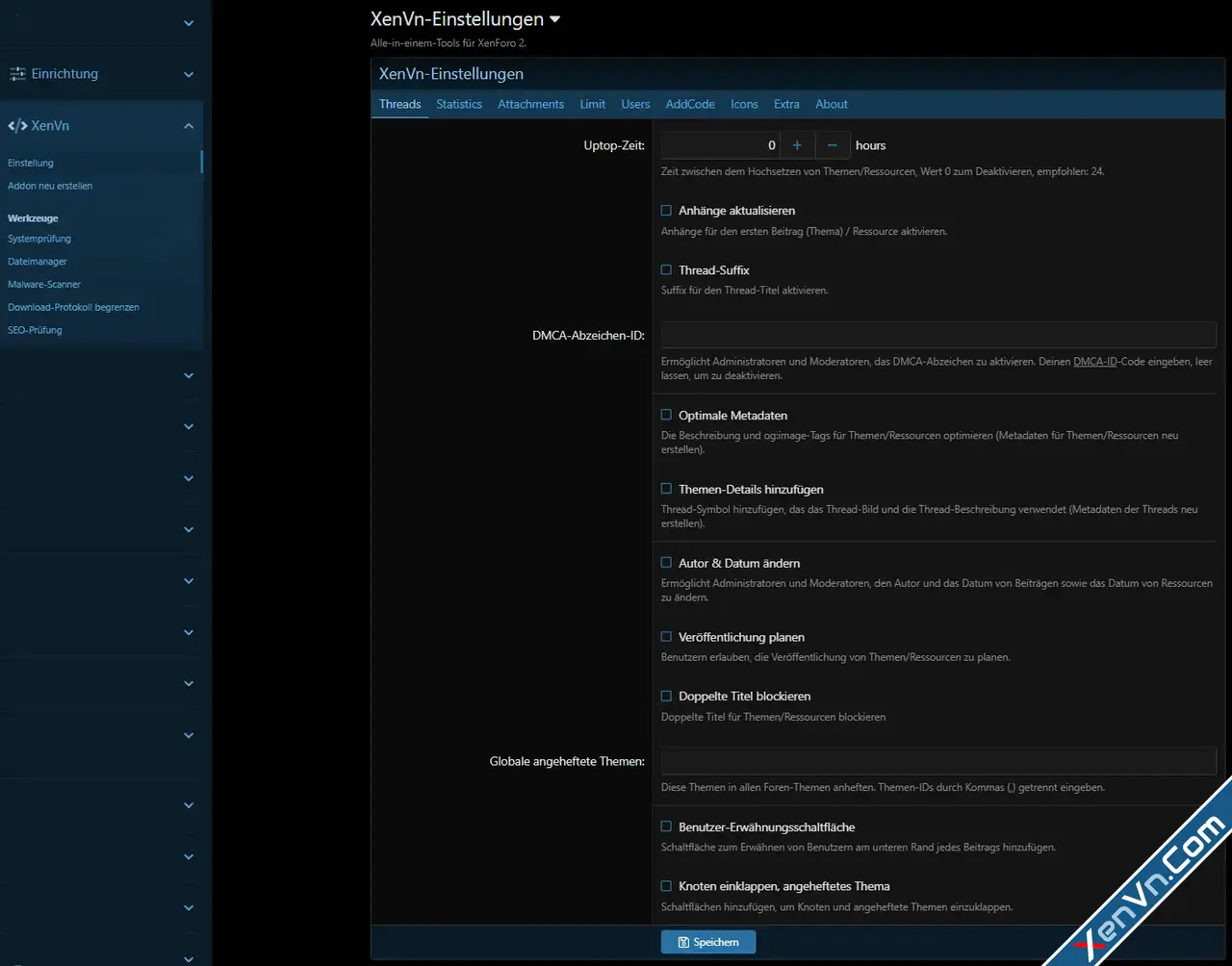Image resolution: width=1232 pixels, height=966 pixels.
Task: Open Addon neu erstellen sidebar link
Action: point(50,186)
